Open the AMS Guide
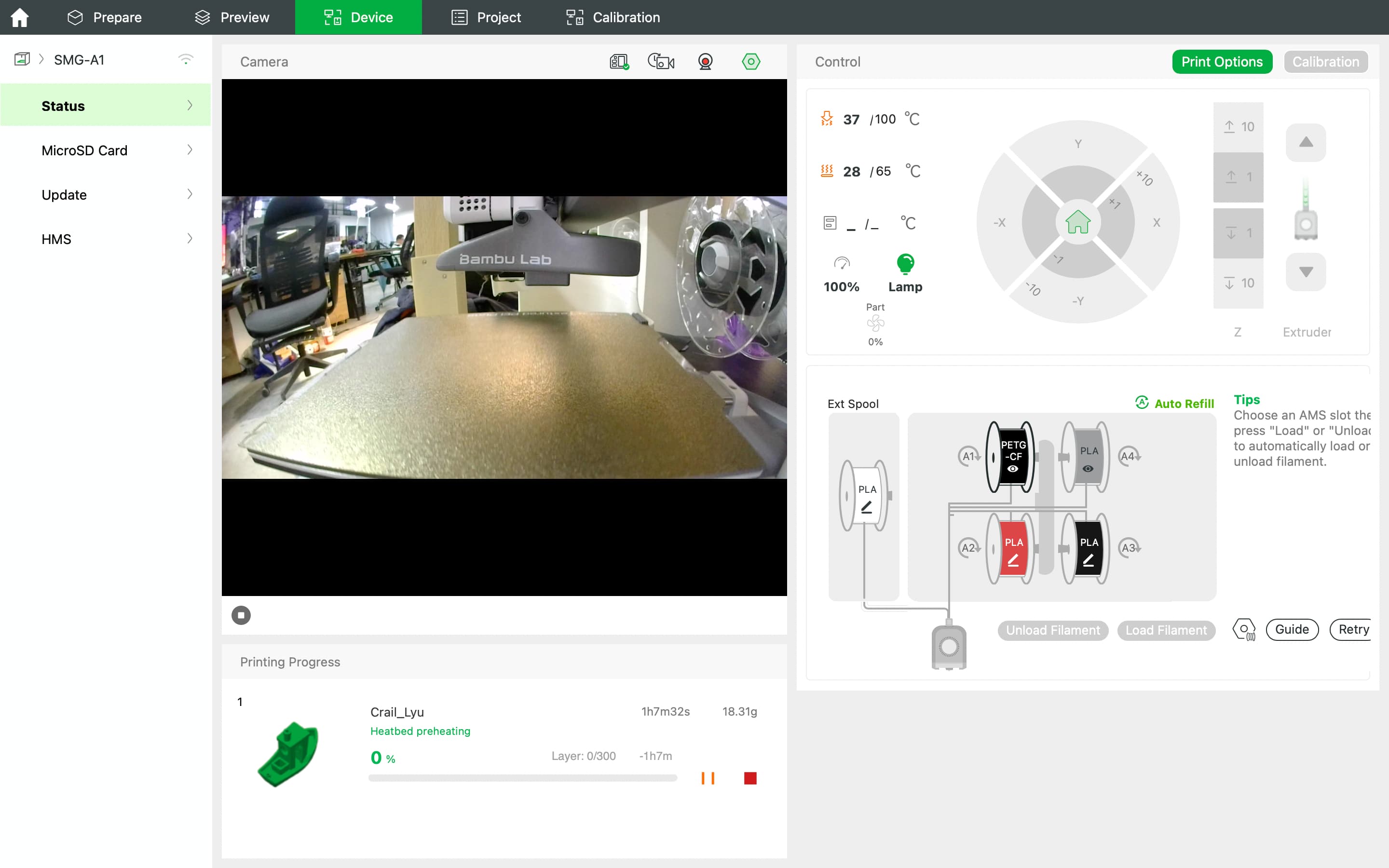This screenshot has width=1389, height=868. click(x=1292, y=629)
